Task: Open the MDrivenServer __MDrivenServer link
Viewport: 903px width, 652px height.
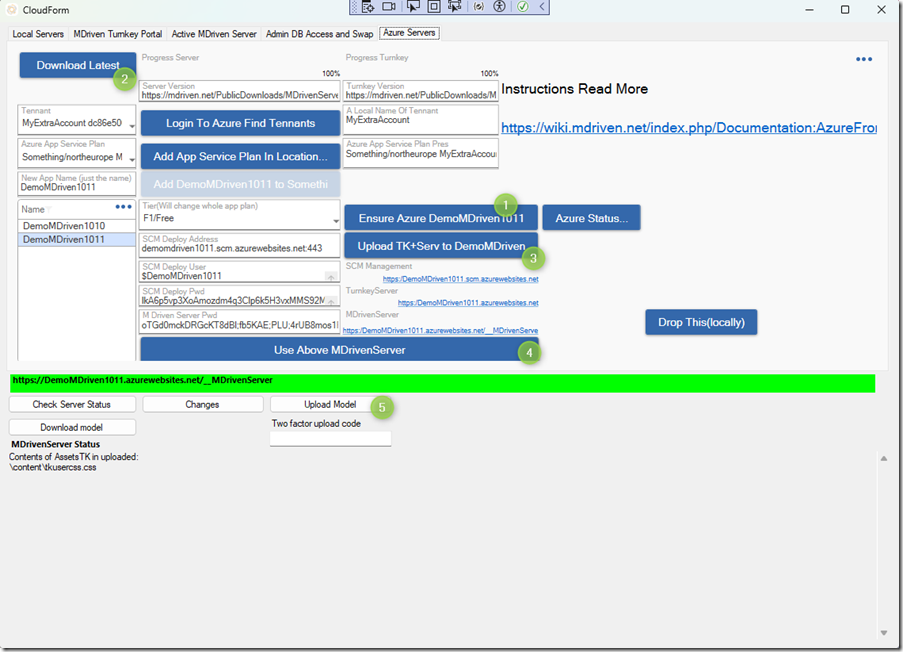Action: pos(441,331)
